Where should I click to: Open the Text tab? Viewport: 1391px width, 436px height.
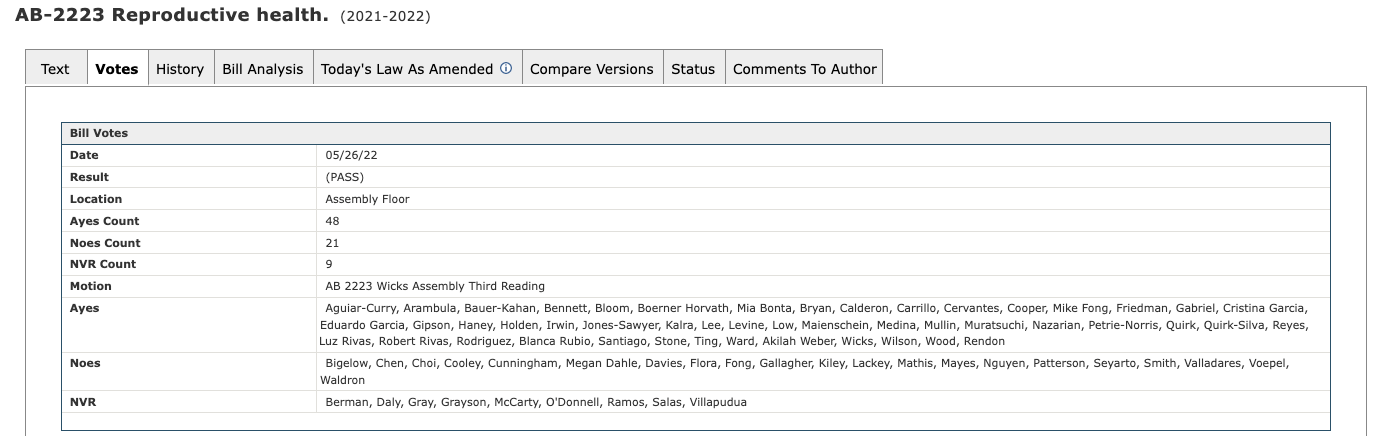click(x=55, y=69)
